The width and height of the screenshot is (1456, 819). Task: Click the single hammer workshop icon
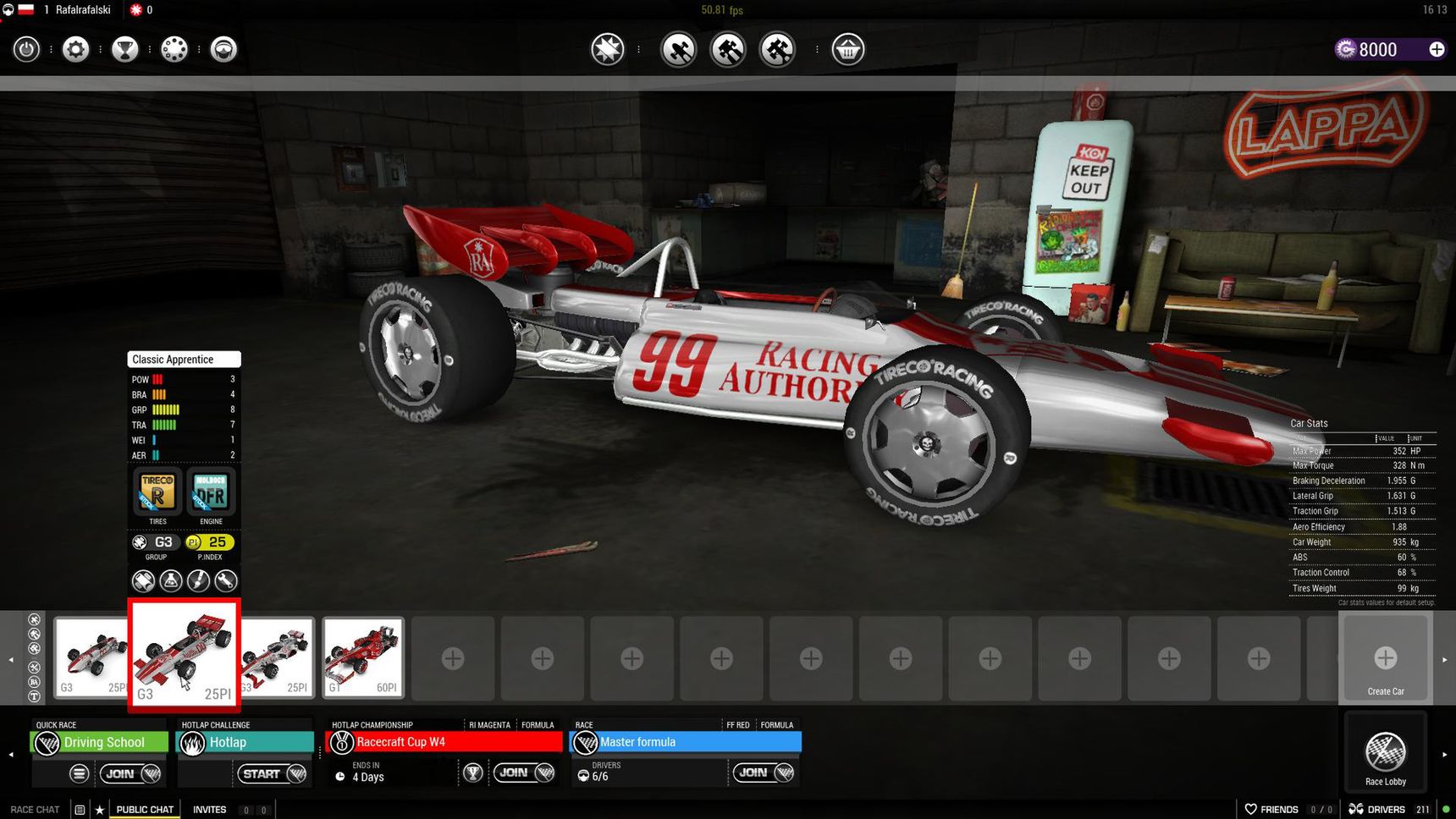click(679, 49)
